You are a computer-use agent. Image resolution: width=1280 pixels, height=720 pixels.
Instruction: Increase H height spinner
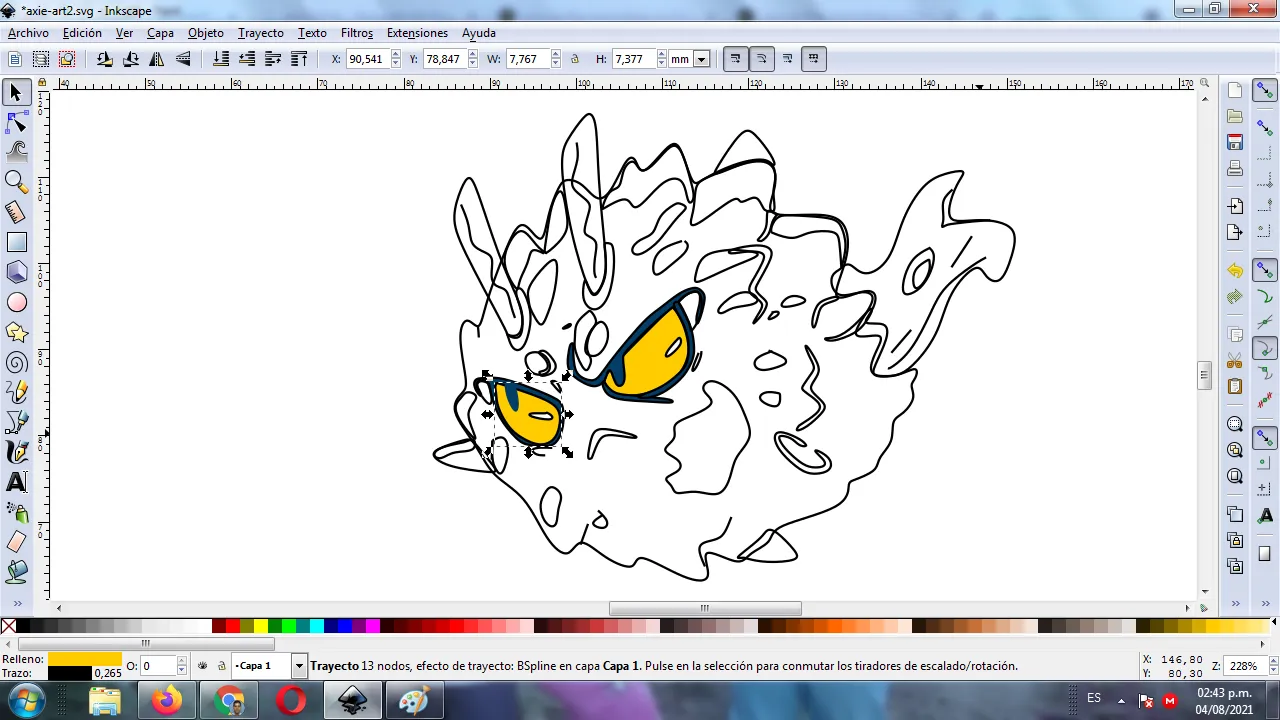(661, 55)
